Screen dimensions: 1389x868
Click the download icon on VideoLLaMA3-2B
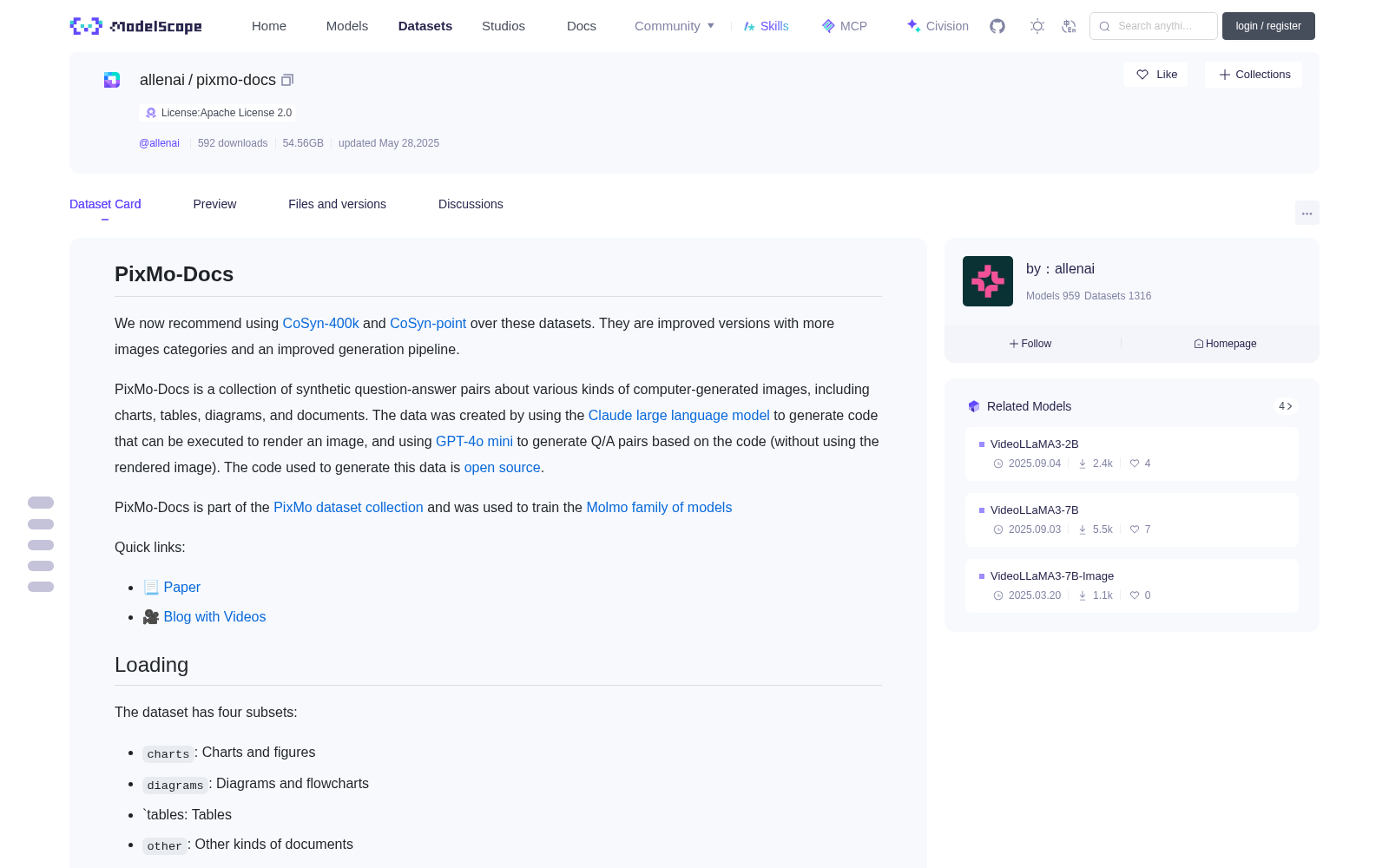click(1083, 464)
